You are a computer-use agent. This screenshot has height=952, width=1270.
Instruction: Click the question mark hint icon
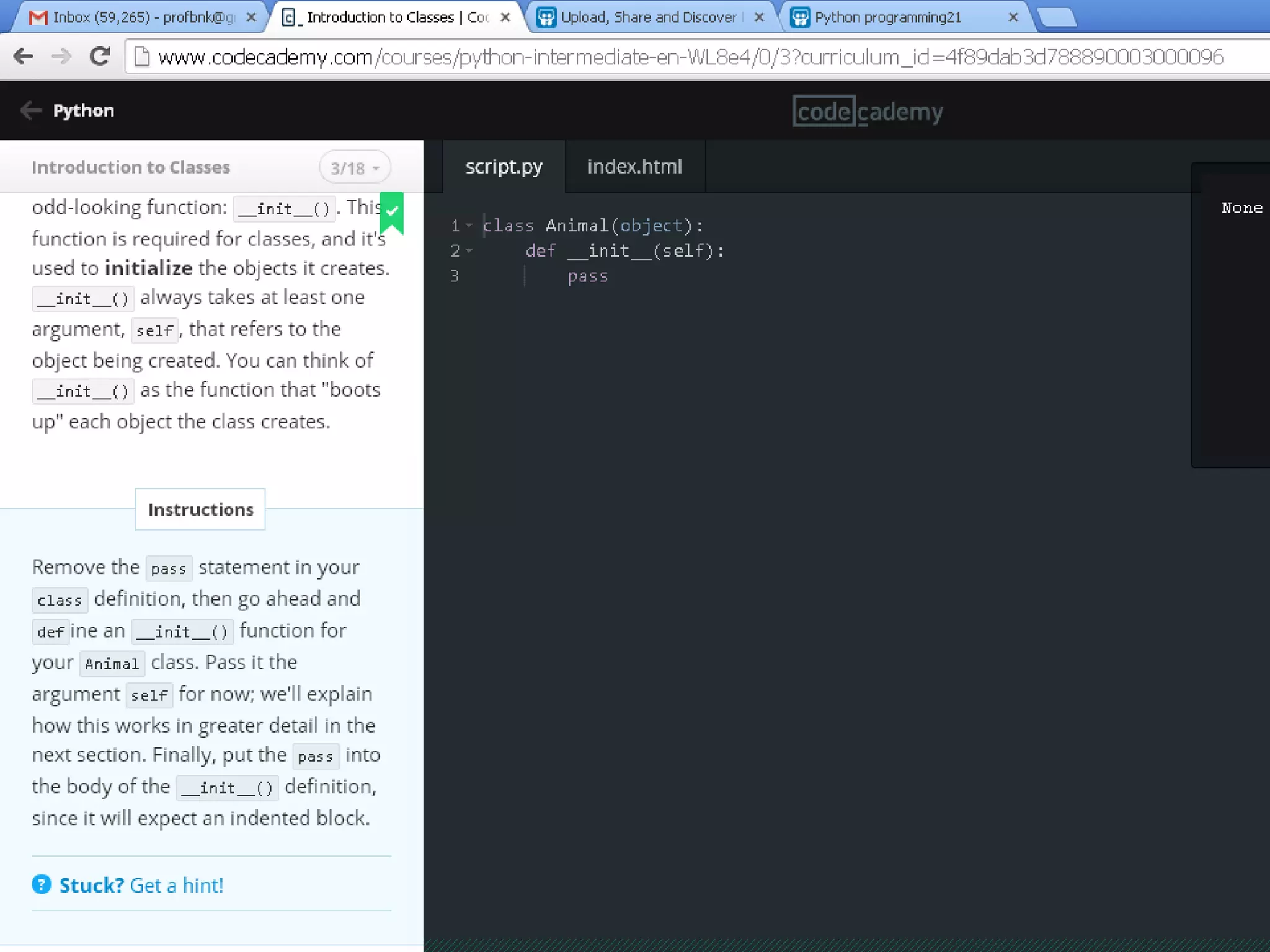(42, 884)
